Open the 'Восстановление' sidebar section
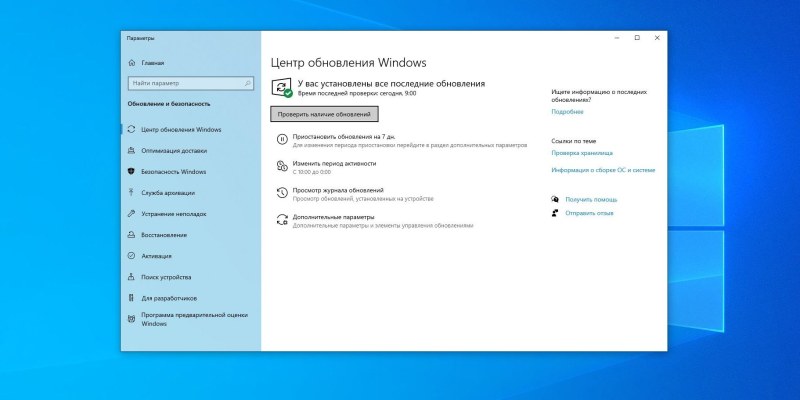800x400 pixels. pos(164,234)
